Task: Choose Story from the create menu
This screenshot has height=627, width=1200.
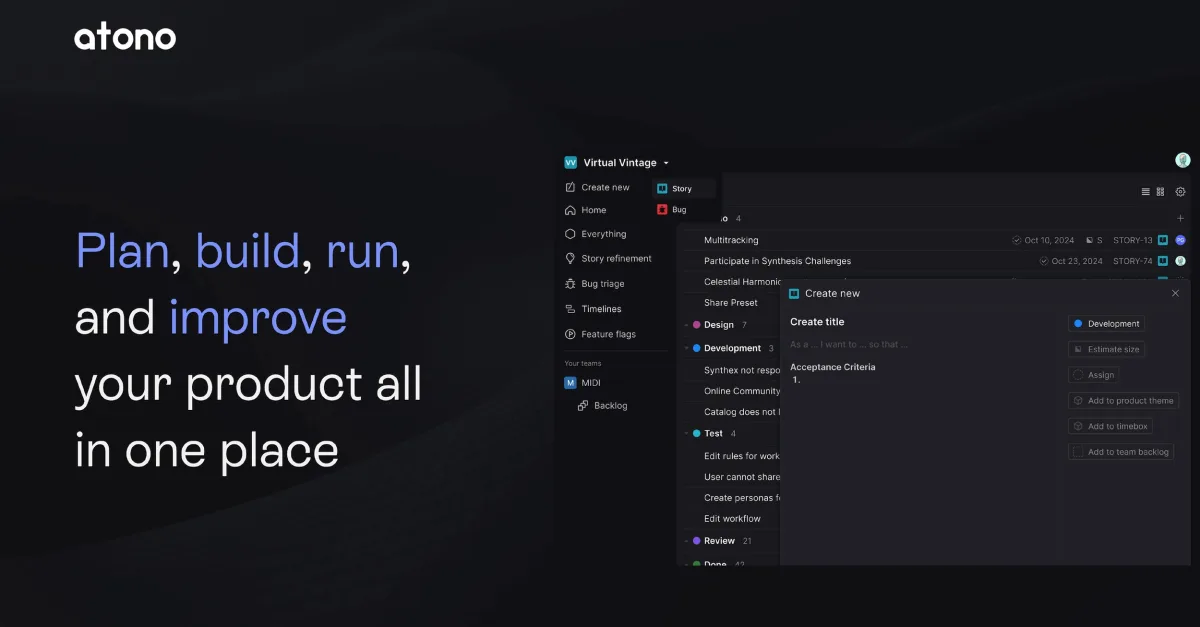Action: pyautogui.click(x=685, y=188)
